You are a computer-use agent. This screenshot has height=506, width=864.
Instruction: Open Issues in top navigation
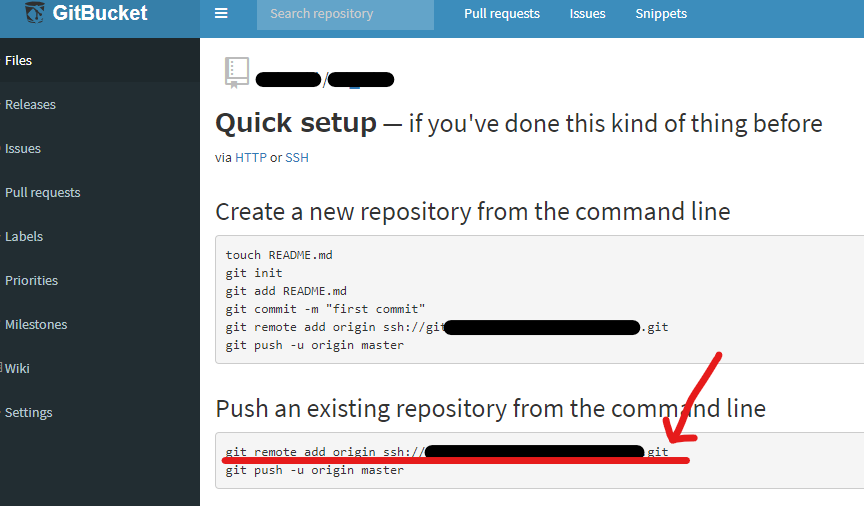click(x=587, y=14)
